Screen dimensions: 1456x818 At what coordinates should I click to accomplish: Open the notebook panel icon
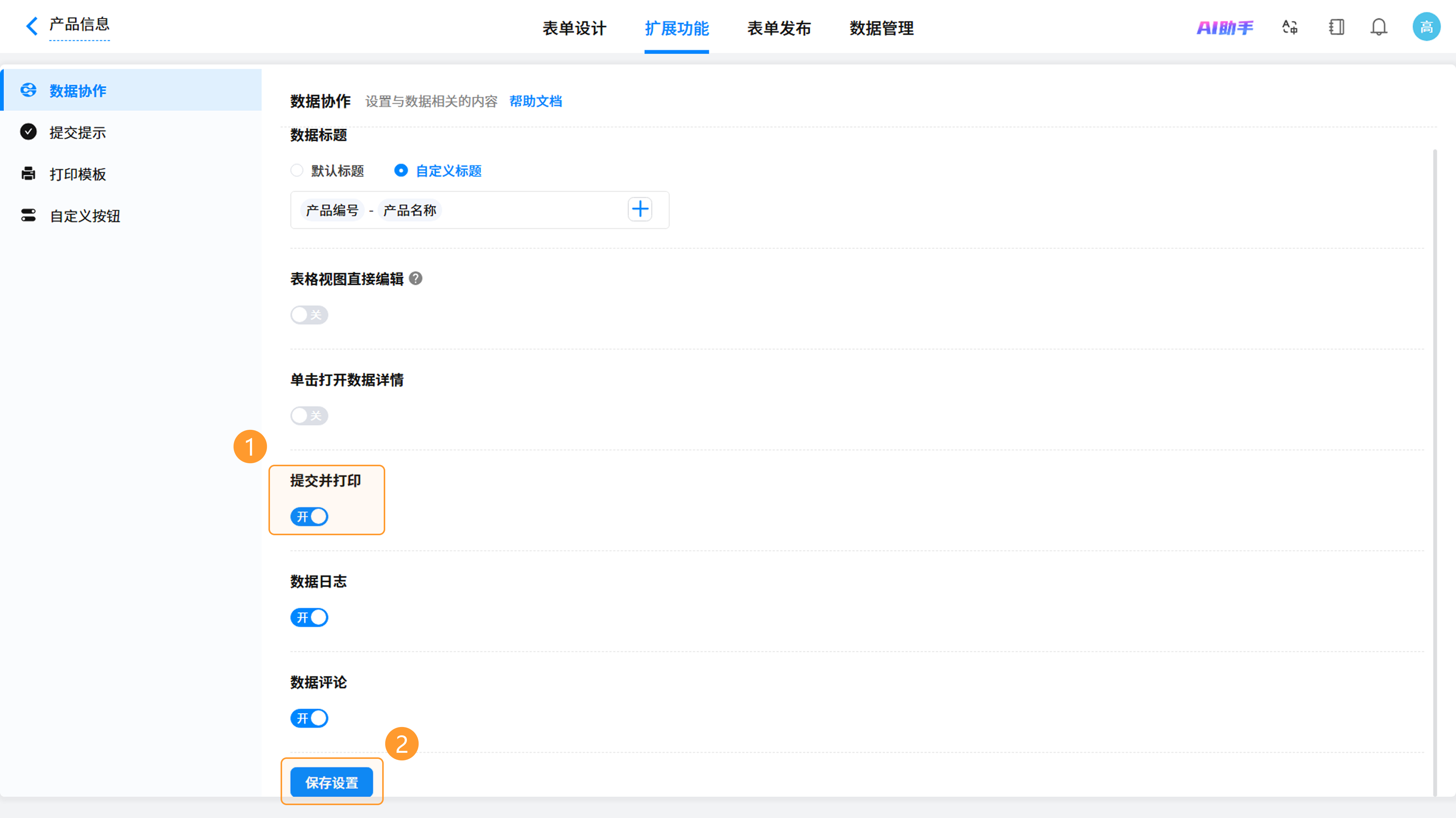(x=1336, y=27)
